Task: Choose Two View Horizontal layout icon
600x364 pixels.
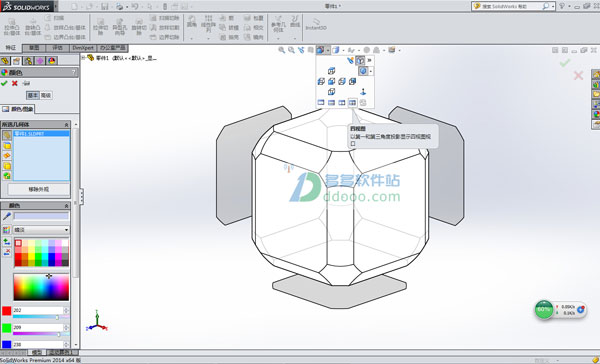Action: 331,103
